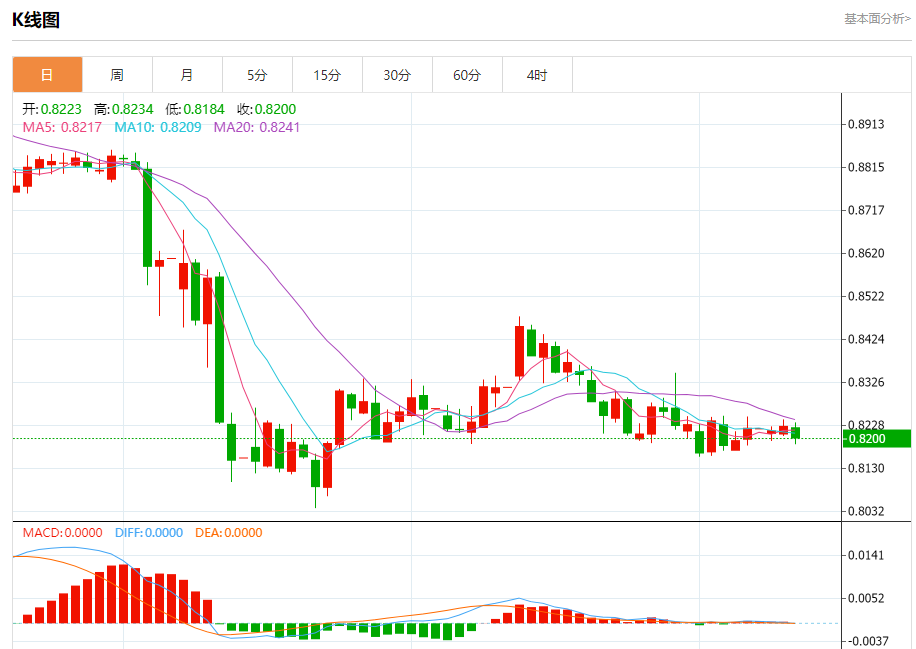Click the 0.8620 price axis label
The height and width of the screenshot is (649, 916).
click(866, 253)
